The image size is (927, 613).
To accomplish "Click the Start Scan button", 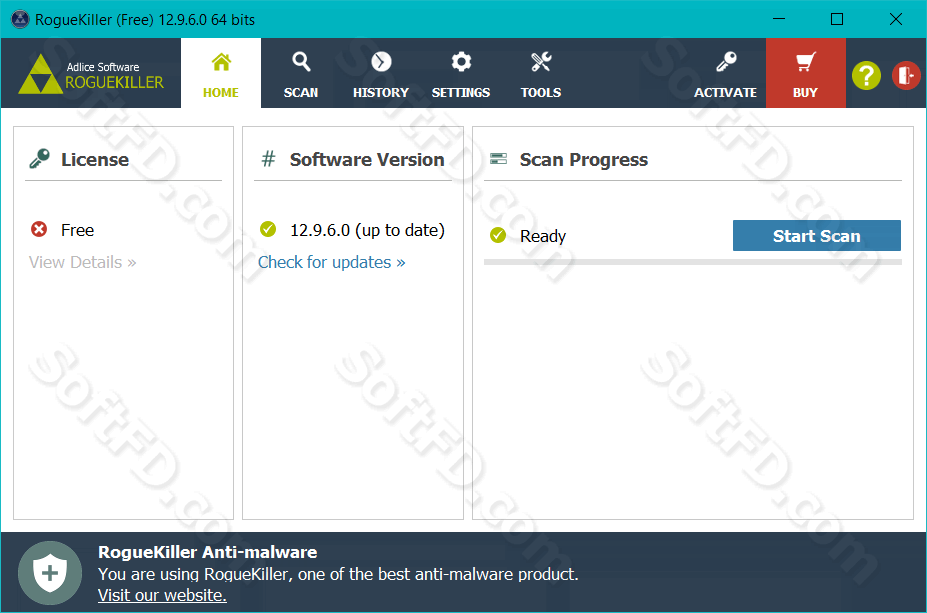I will point(816,236).
